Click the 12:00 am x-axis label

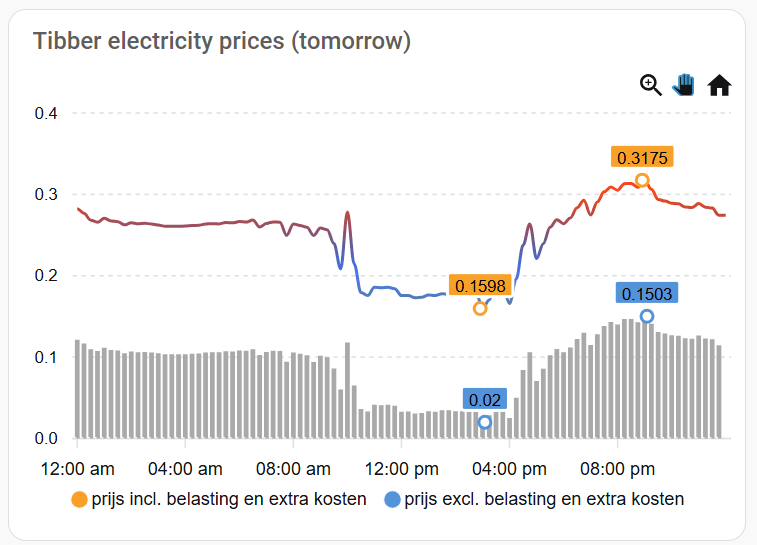(x=75, y=469)
